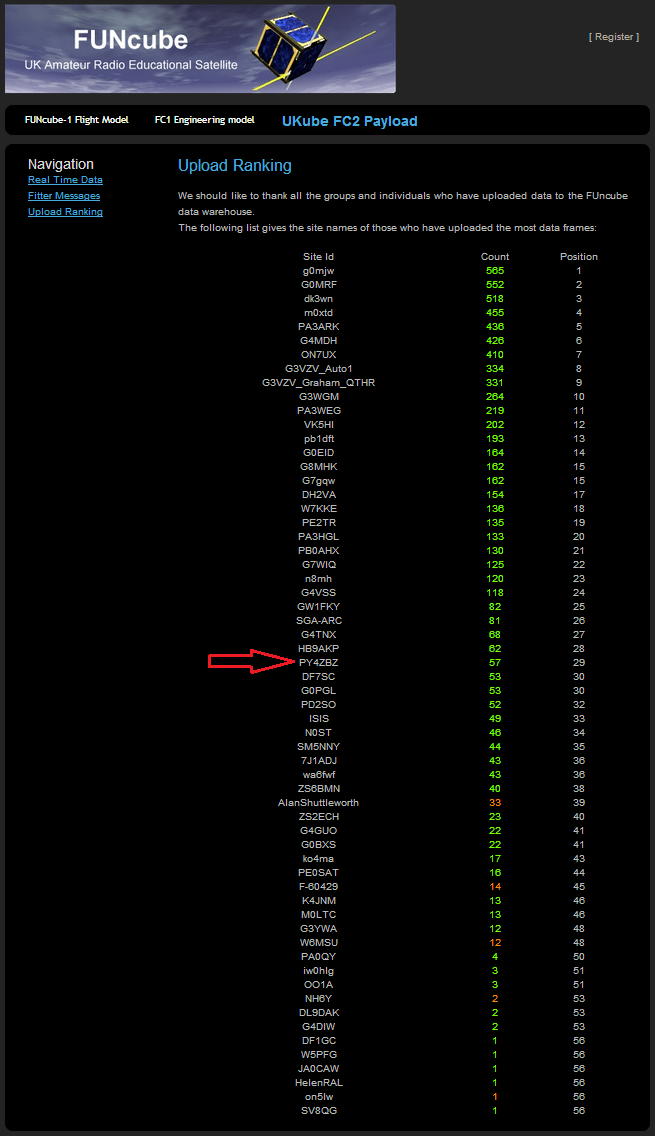
Task: Select PE2TR in the list
Action: click(x=319, y=523)
